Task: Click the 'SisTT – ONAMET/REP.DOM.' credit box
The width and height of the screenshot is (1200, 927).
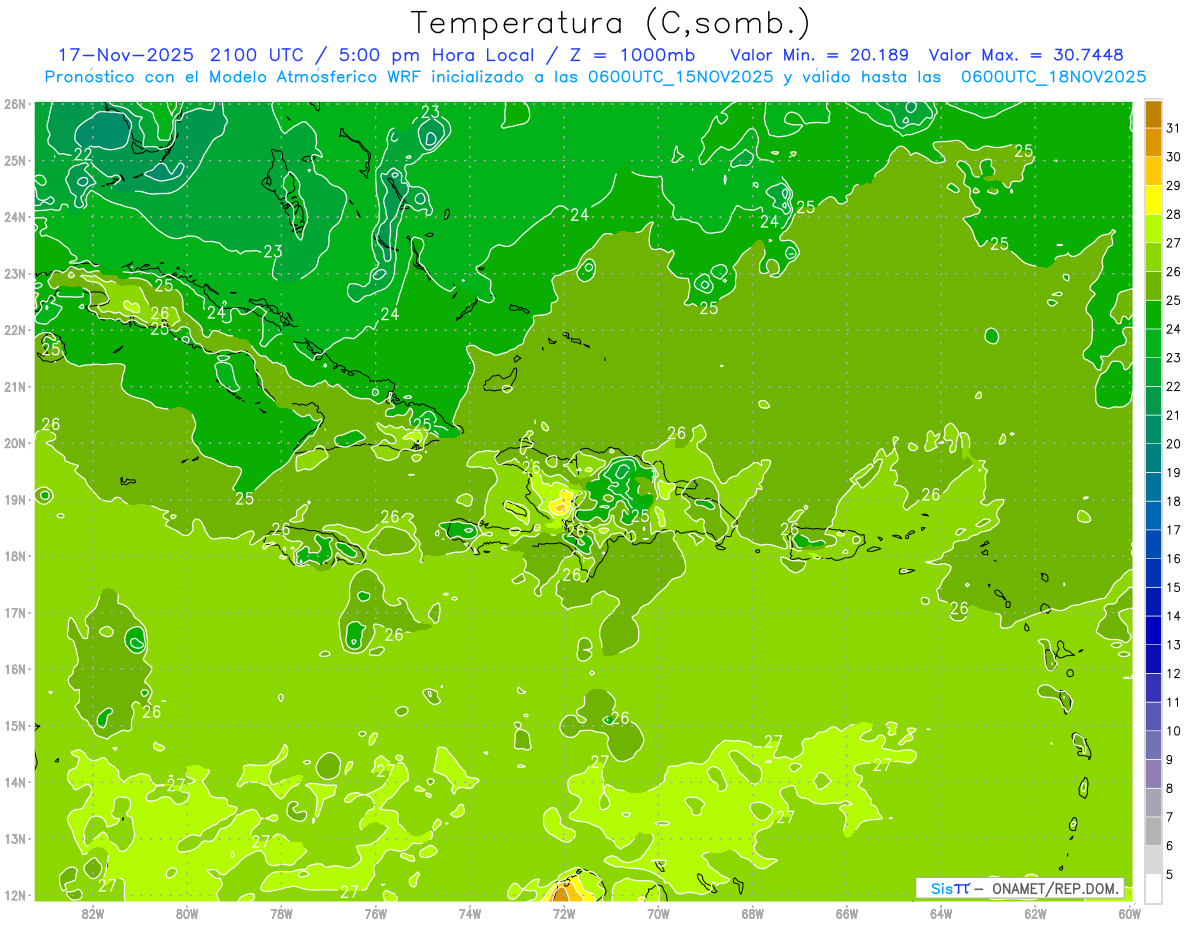Action: 1020,888
